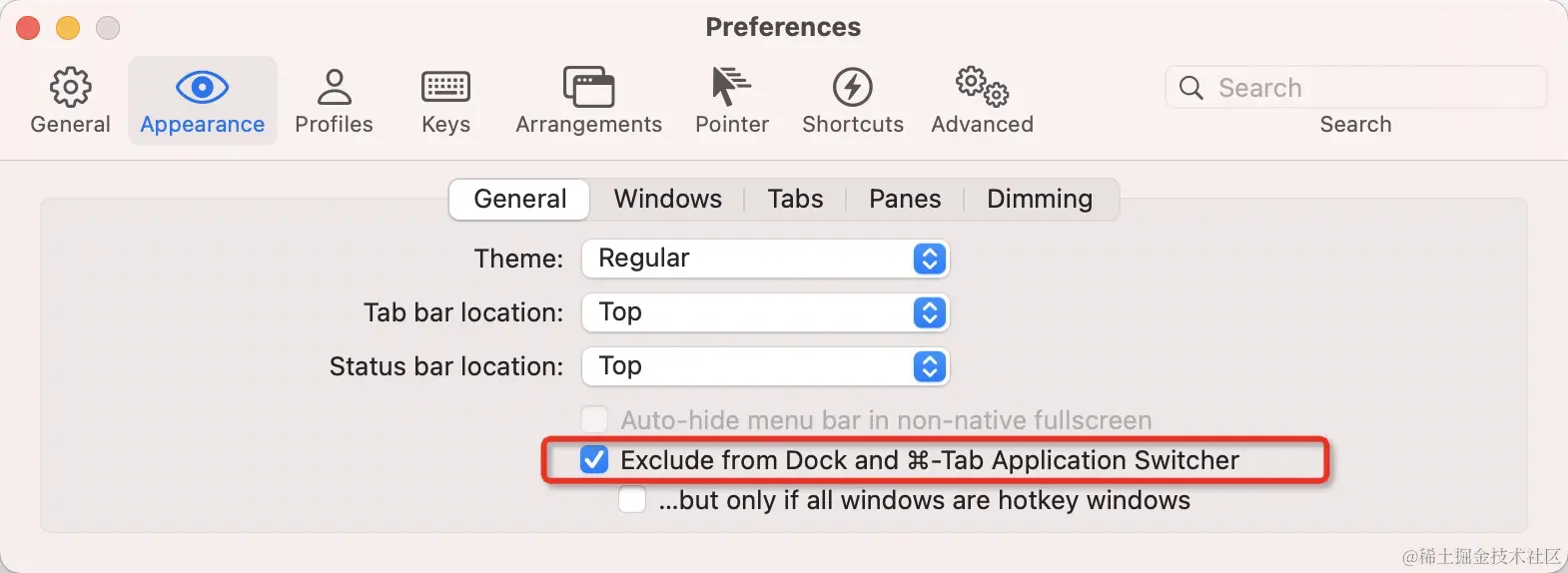Switch to the Panes tab
This screenshot has height=573, width=1568.
[904, 199]
